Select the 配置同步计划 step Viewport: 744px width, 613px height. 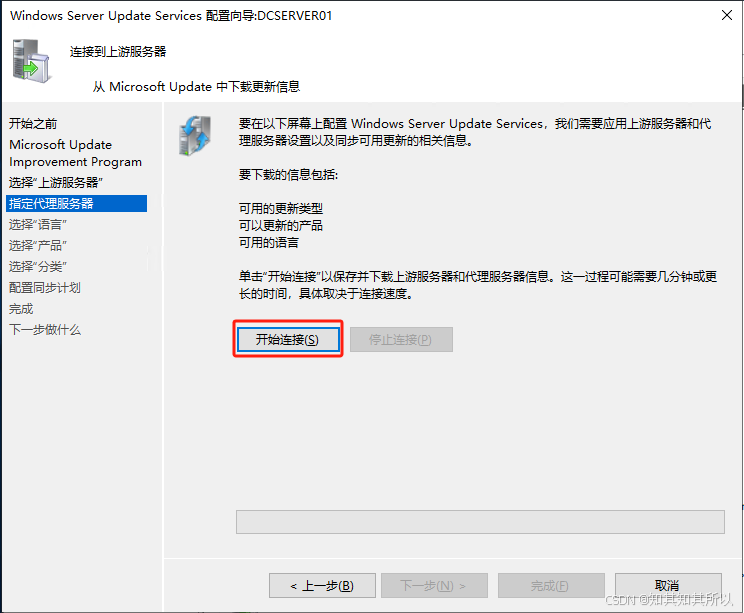pos(45,288)
